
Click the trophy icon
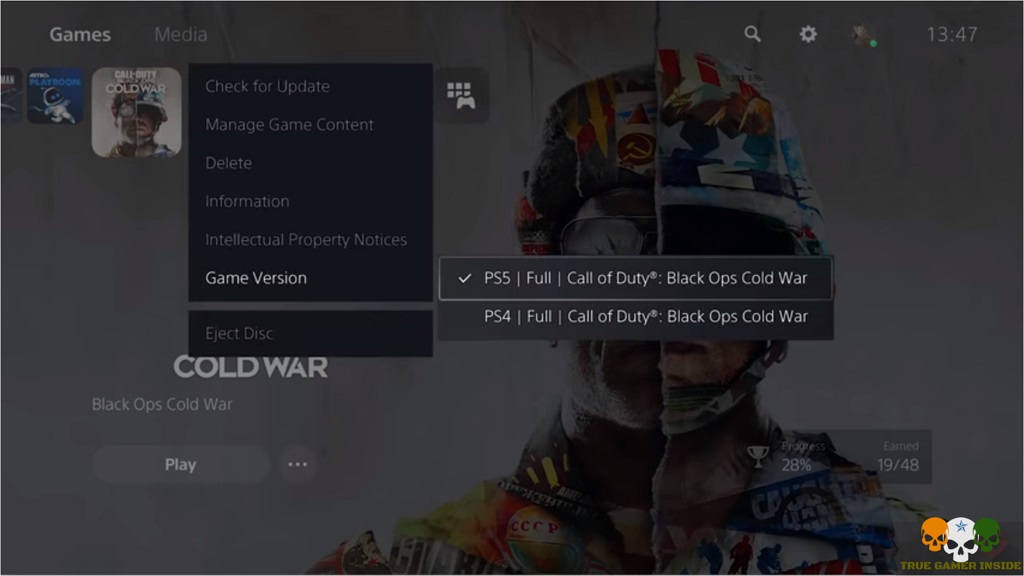[759, 457]
